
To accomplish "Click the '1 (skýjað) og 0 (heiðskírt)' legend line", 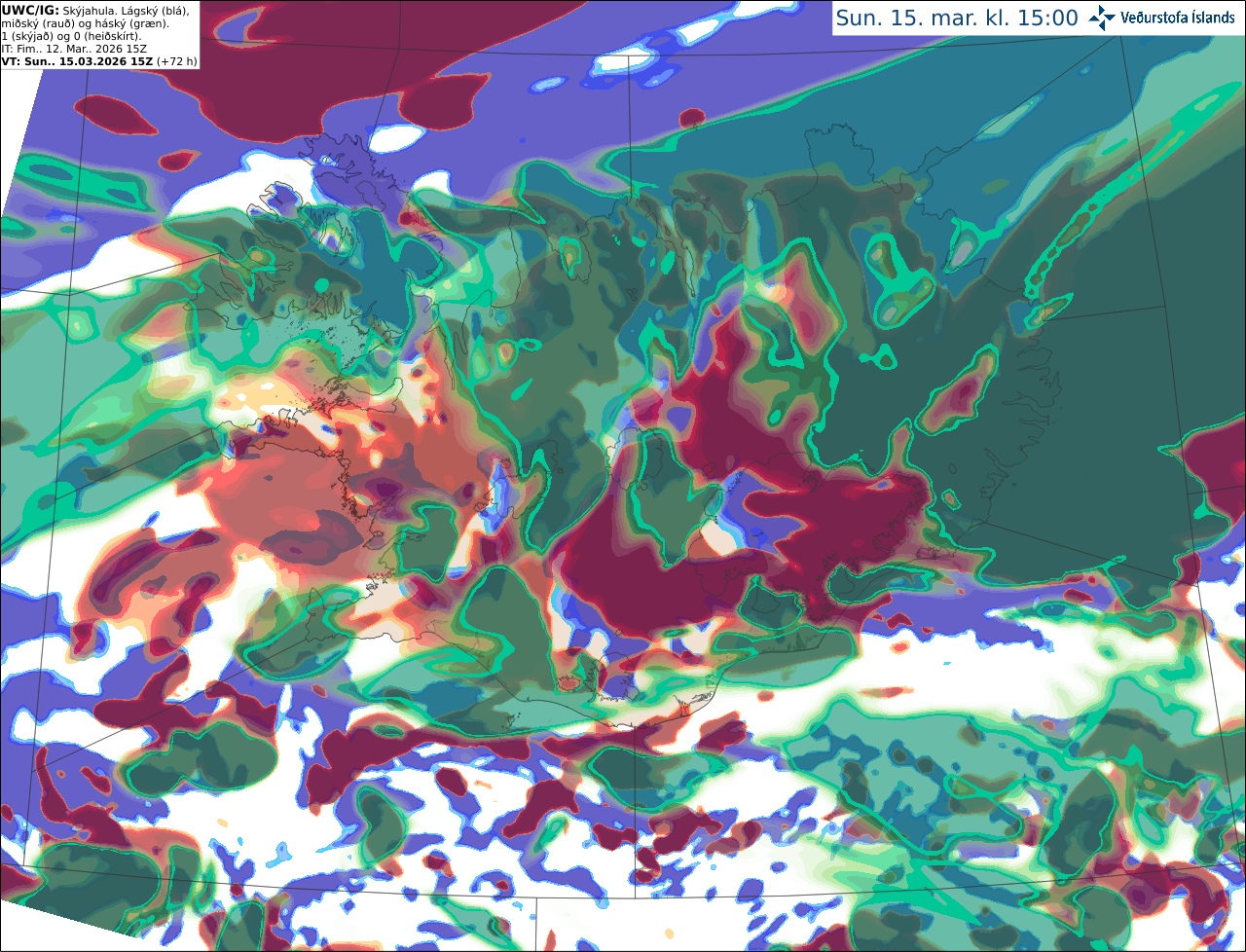I will (x=72, y=35).
